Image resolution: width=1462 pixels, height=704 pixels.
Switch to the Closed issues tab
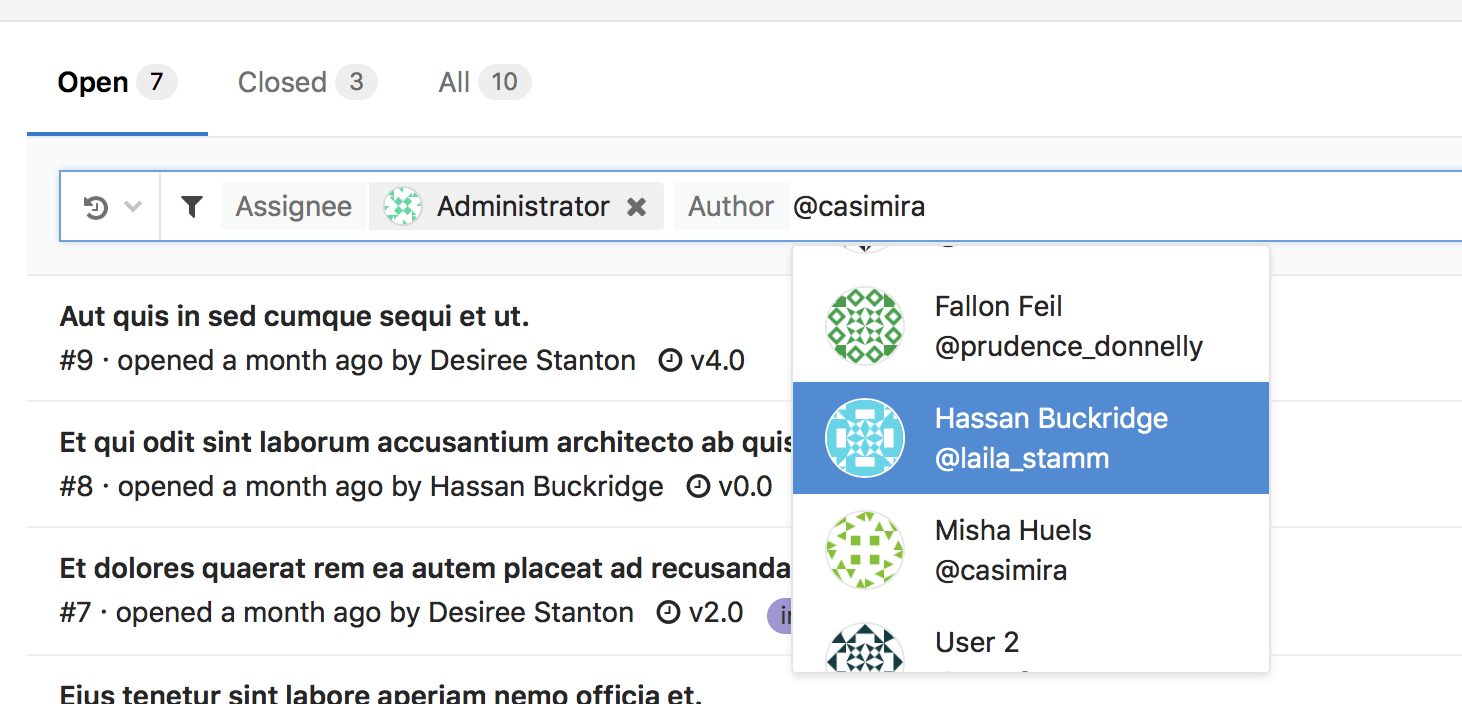coord(306,82)
